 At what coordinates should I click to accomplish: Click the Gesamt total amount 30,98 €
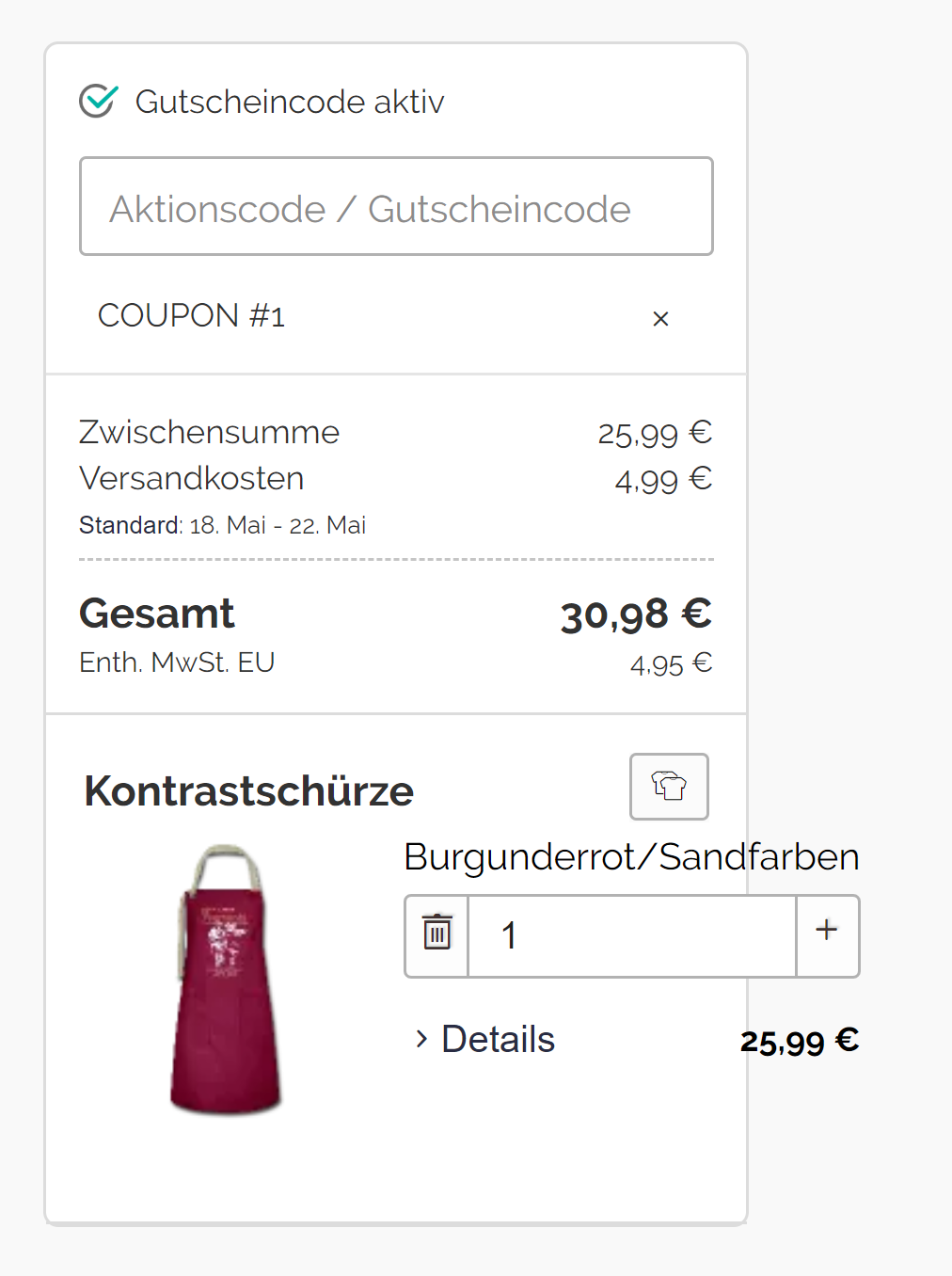click(x=636, y=614)
